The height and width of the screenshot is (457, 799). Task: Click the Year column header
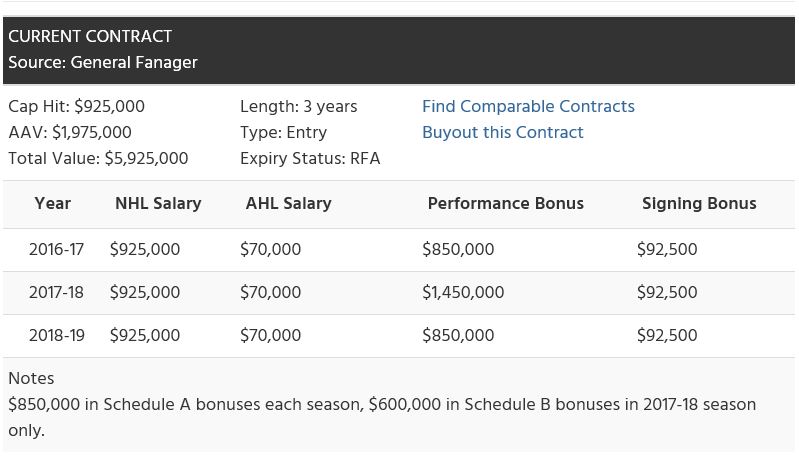tap(52, 203)
